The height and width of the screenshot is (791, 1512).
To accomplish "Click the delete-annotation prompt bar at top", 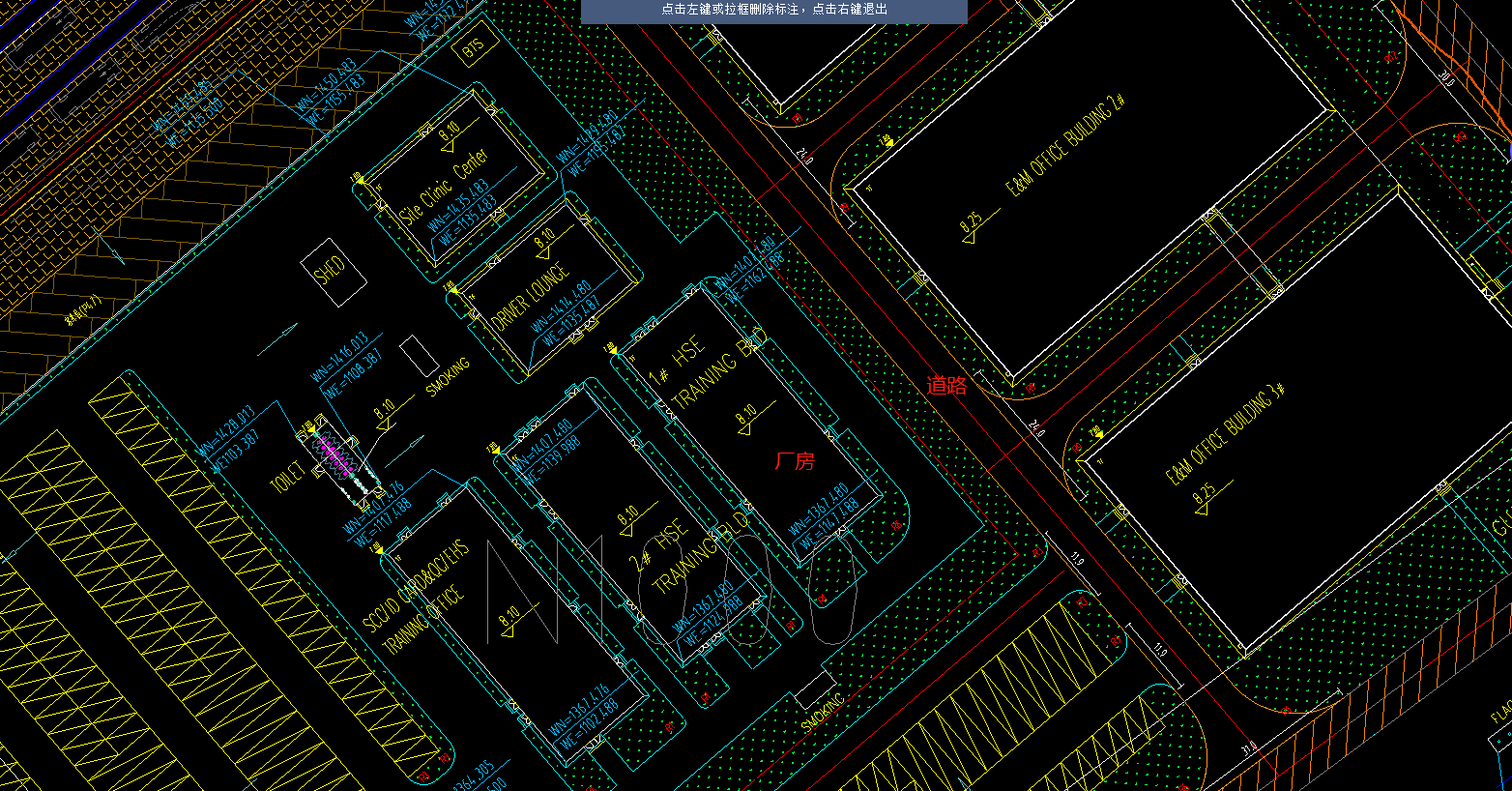I will 774,10.
